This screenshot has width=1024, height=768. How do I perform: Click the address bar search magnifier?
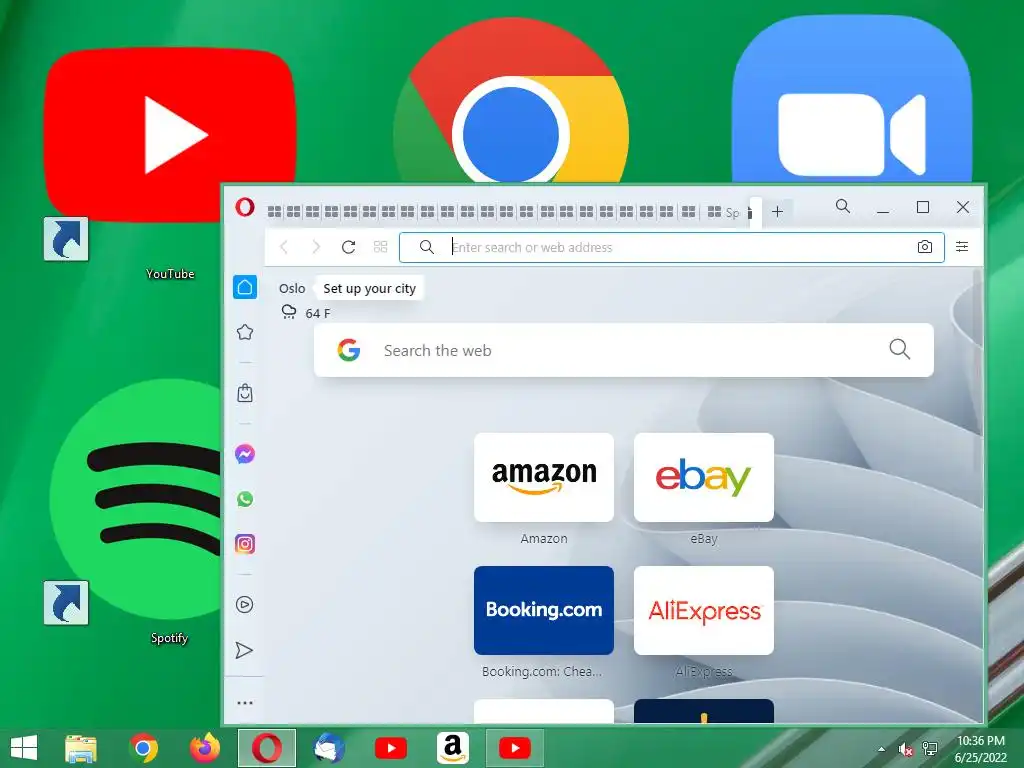(x=426, y=247)
